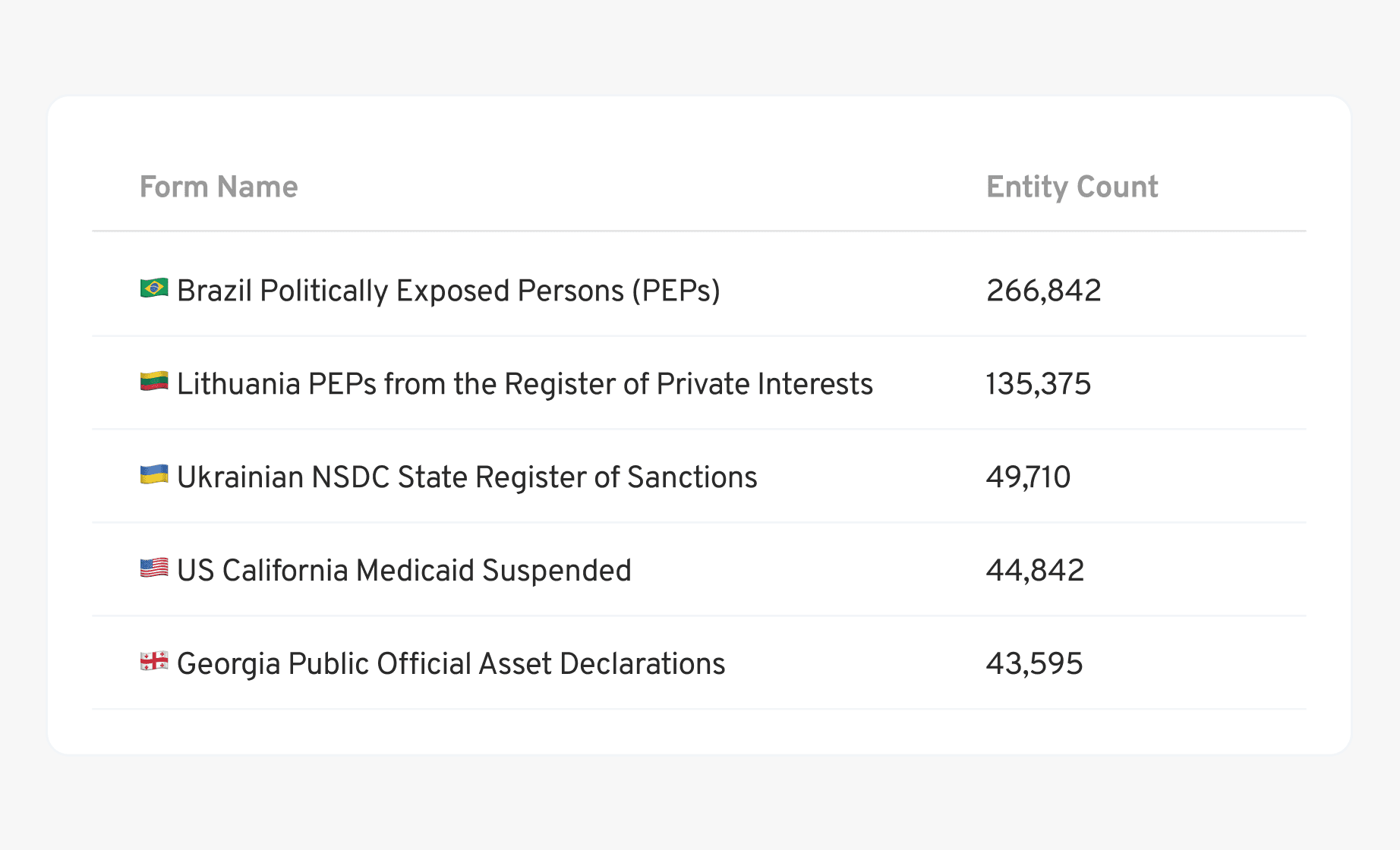Click the Brazil flag icon
The height and width of the screenshot is (850, 1400).
[x=154, y=288]
